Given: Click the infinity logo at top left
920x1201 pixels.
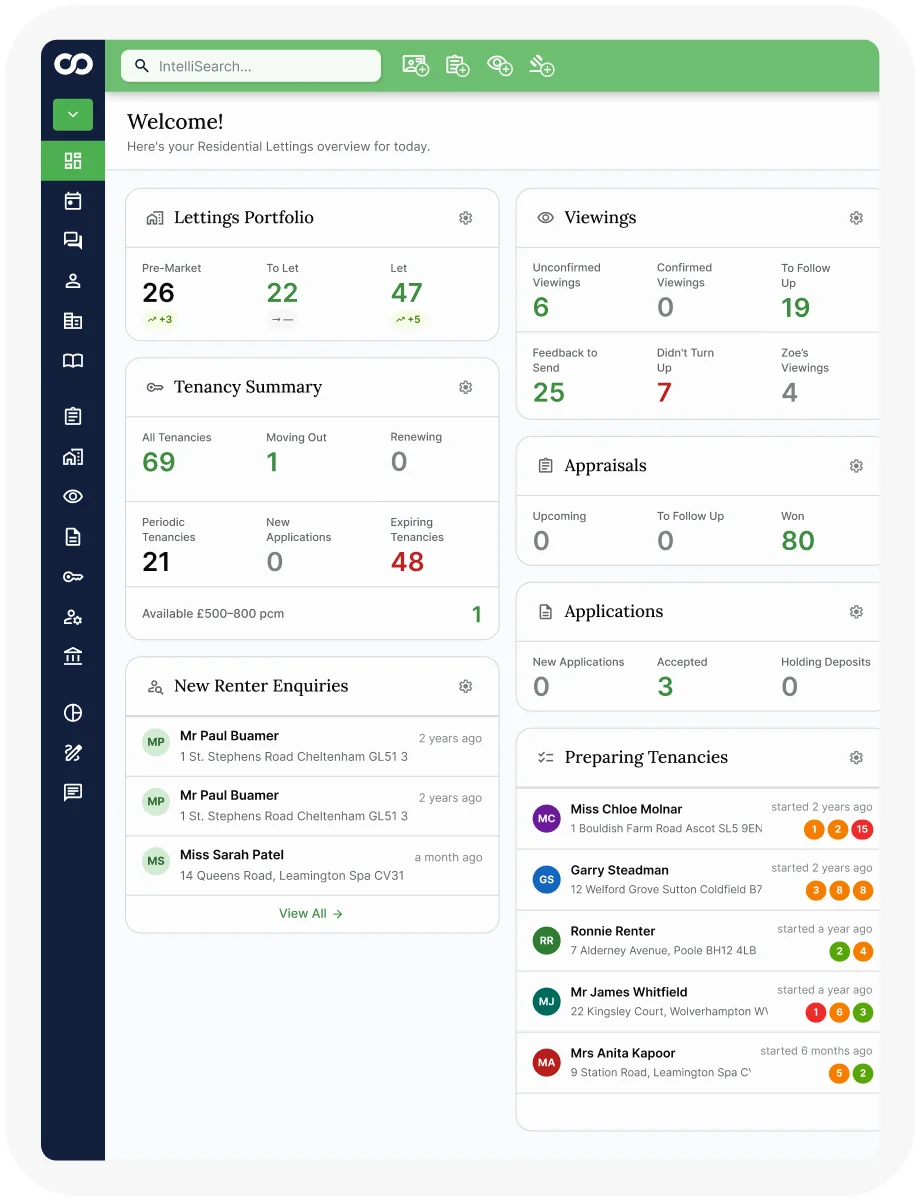Looking at the screenshot, I should pyautogui.click(x=73, y=65).
